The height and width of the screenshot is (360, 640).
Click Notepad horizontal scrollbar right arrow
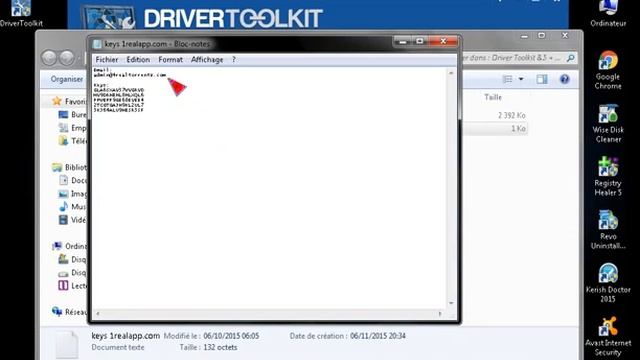pyautogui.click(x=440, y=313)
